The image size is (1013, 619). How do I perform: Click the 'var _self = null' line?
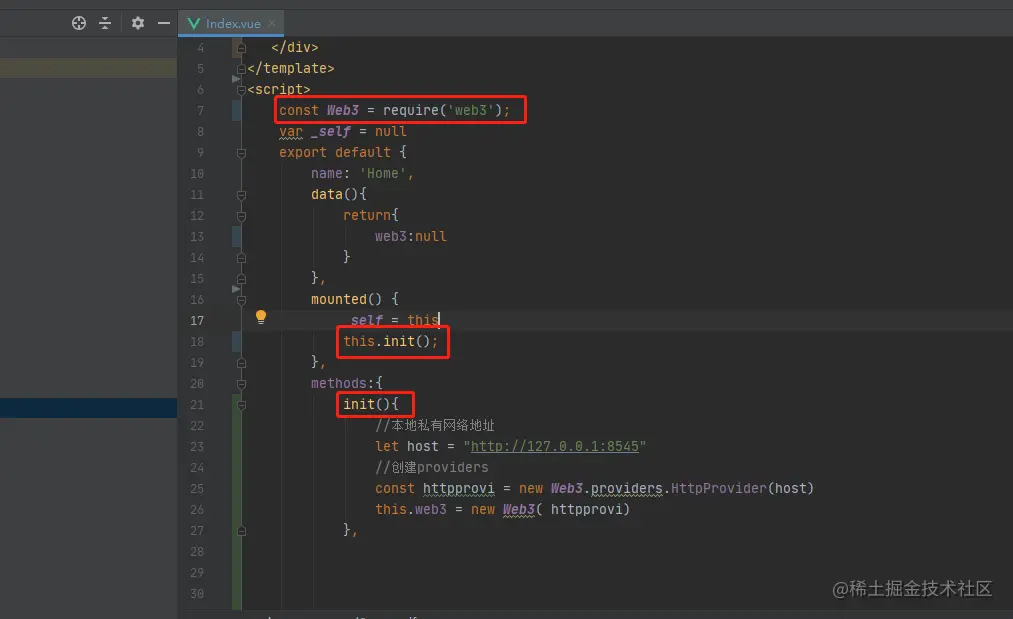[342, 132]
